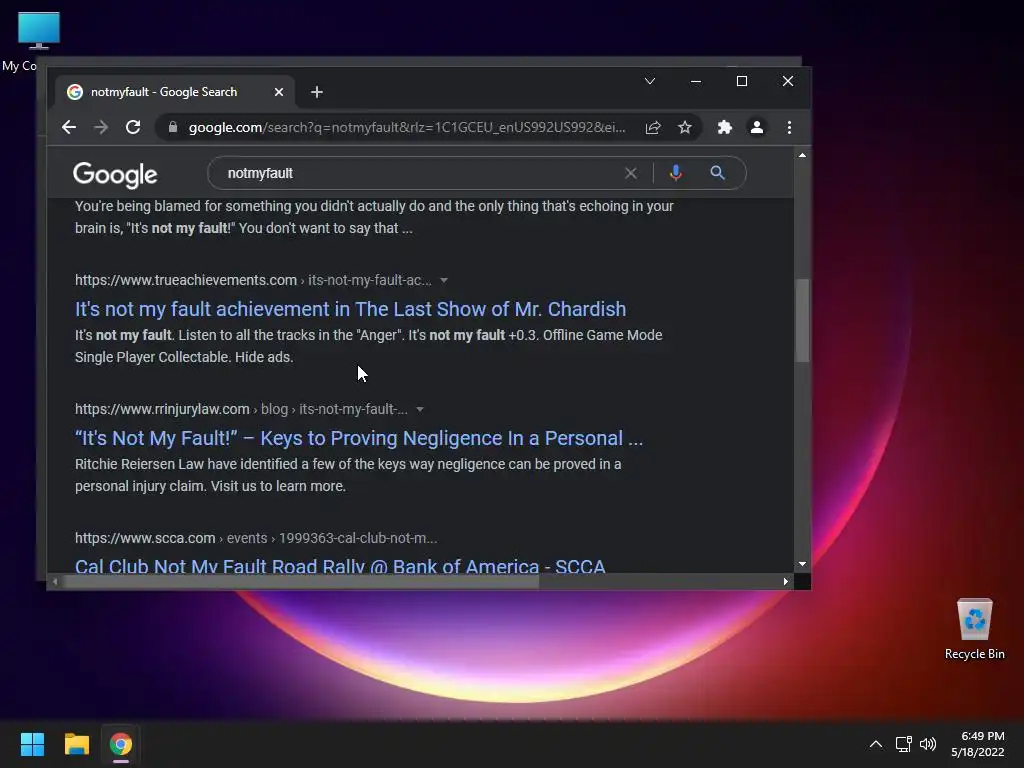
Task: Open Chrome extensions puzzle icon
Action: tap(725, 127)
